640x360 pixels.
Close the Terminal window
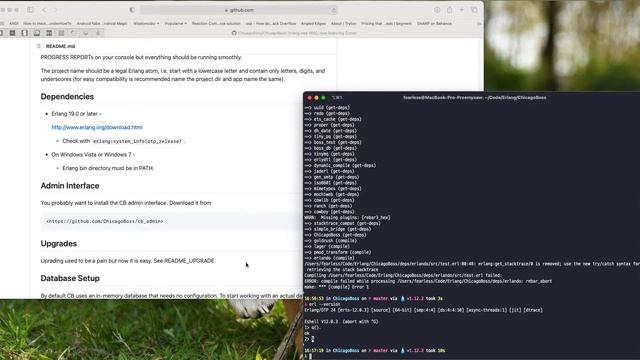click(x=309, y=98)
